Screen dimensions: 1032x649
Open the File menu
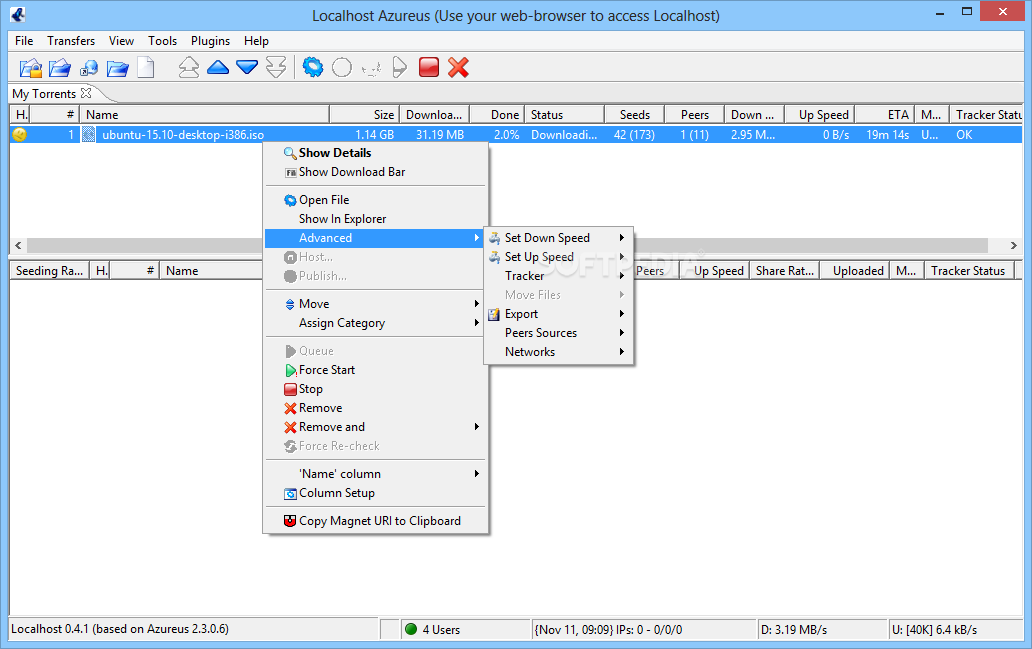[x=24, y=41]
